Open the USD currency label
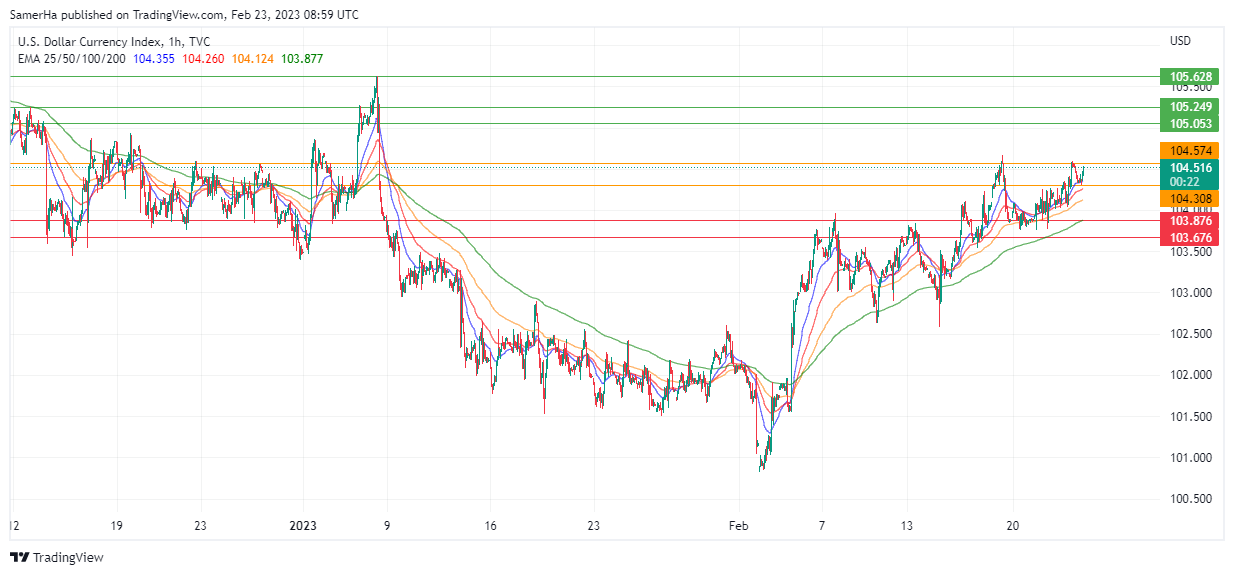Screen dimensions: 1234x575 point(1180,41)
